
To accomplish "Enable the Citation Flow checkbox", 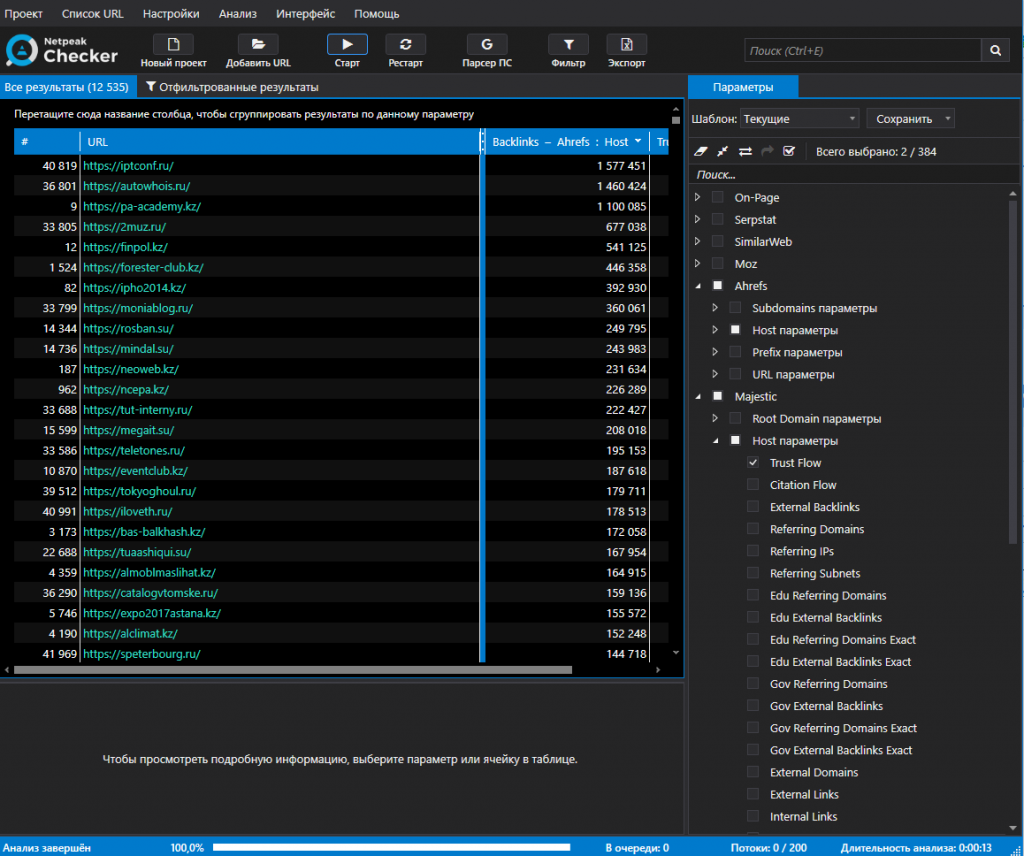I will [x=753, y=484].
